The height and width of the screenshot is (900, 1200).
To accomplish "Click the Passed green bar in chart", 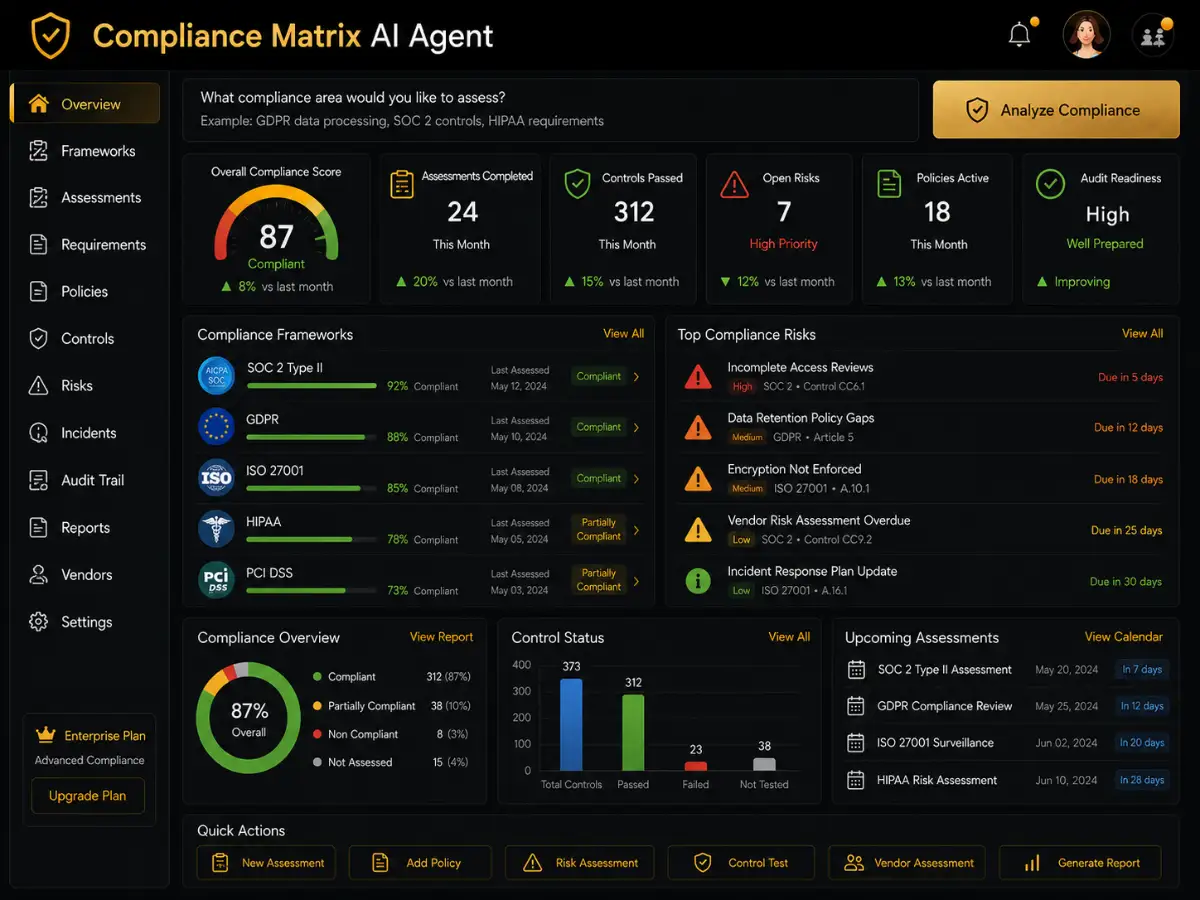I will [x=633, y=732].
